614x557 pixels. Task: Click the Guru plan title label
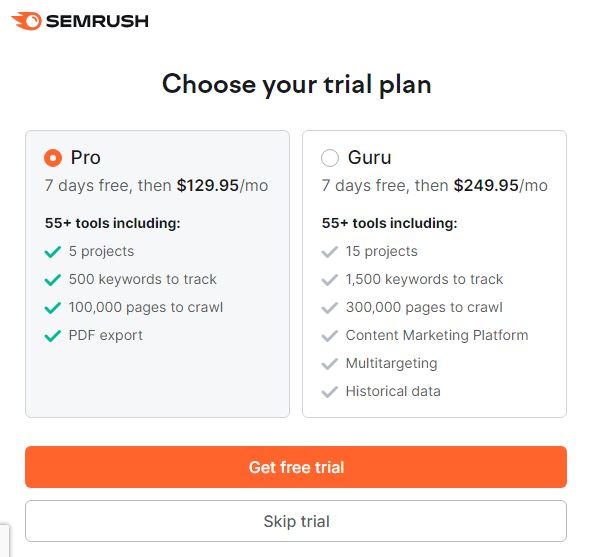(369, 157)
